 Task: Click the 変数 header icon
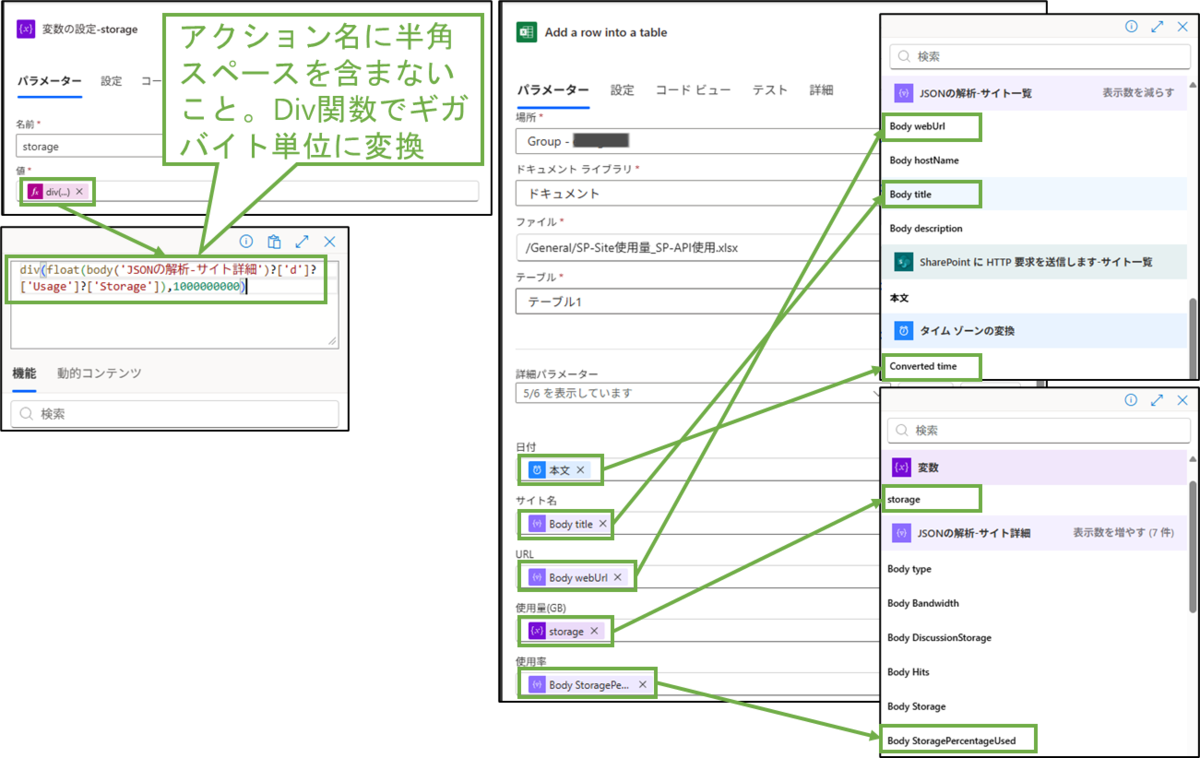pyautogui.click(x=901, y=467)
